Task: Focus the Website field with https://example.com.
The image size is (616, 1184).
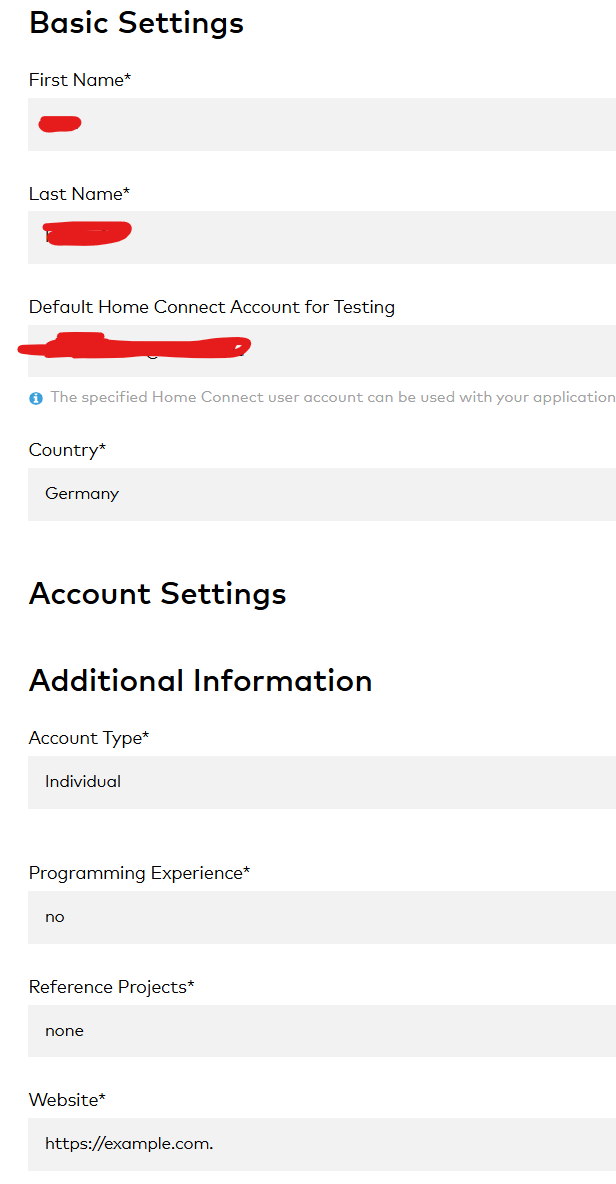Action: (322, 1144)
